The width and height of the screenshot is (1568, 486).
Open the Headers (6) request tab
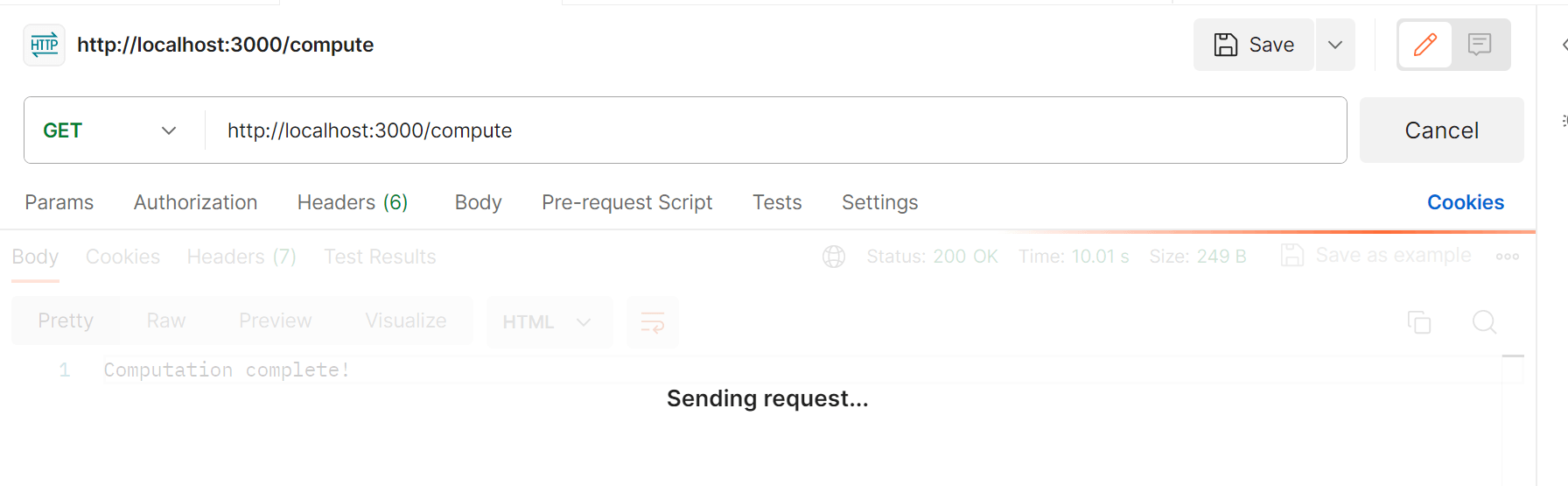[x=353, y=202]
